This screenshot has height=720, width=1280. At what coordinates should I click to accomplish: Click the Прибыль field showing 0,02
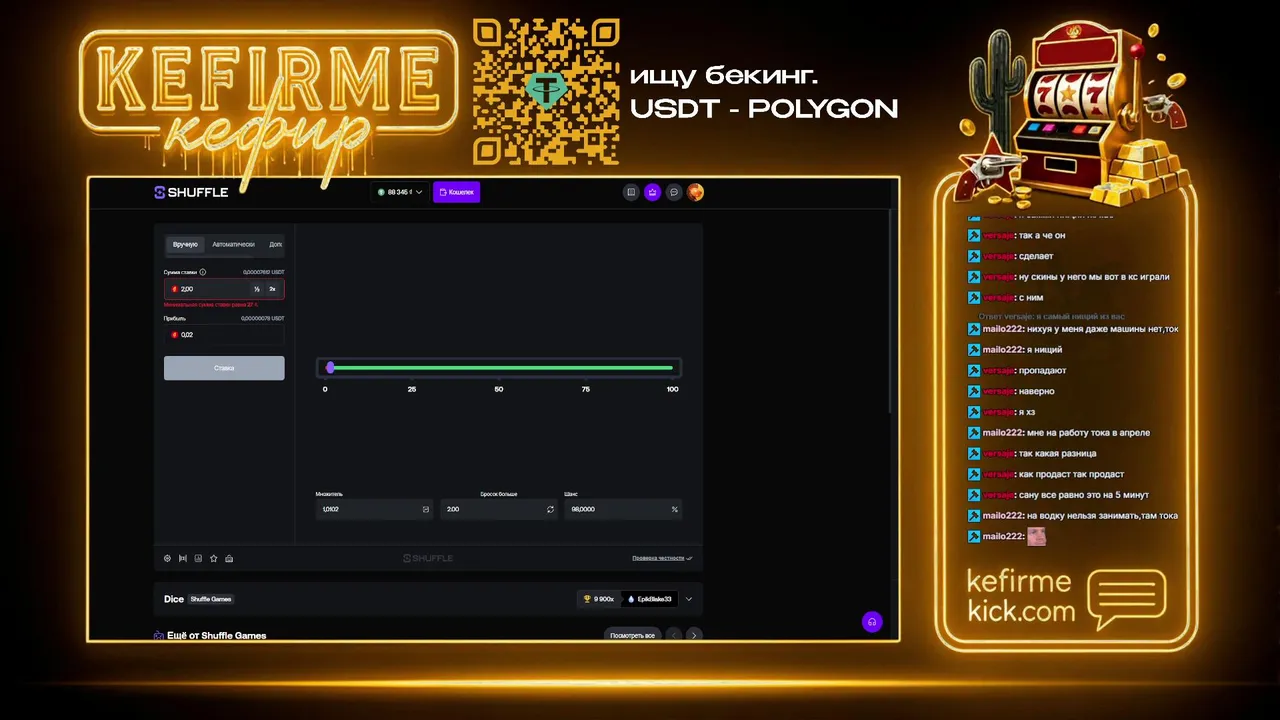click(x=224, y=335)
